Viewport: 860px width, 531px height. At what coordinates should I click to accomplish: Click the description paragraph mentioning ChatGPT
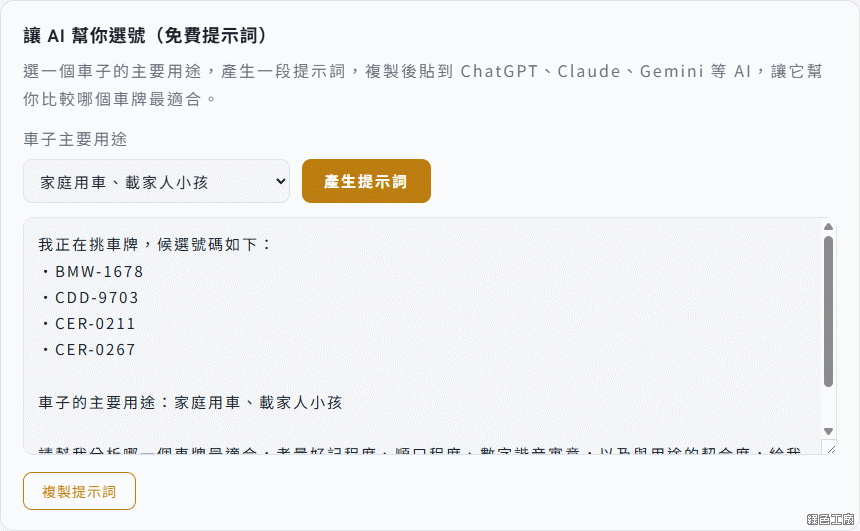422,85
